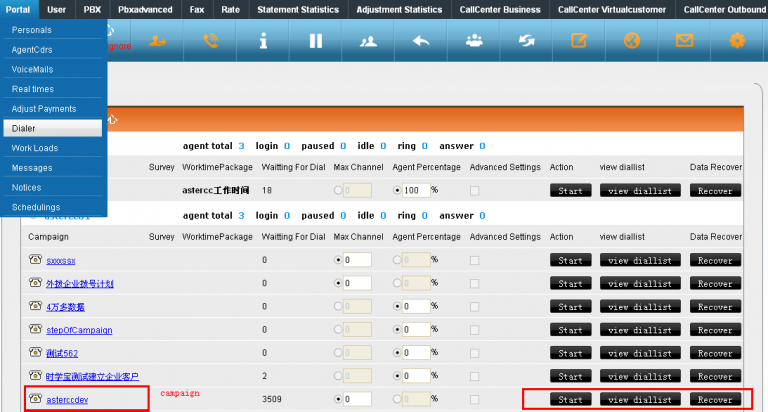Viewport: 768px width, 412px height.
Task: Click the info icon in the toolbar
Action: tap(263, 41)
